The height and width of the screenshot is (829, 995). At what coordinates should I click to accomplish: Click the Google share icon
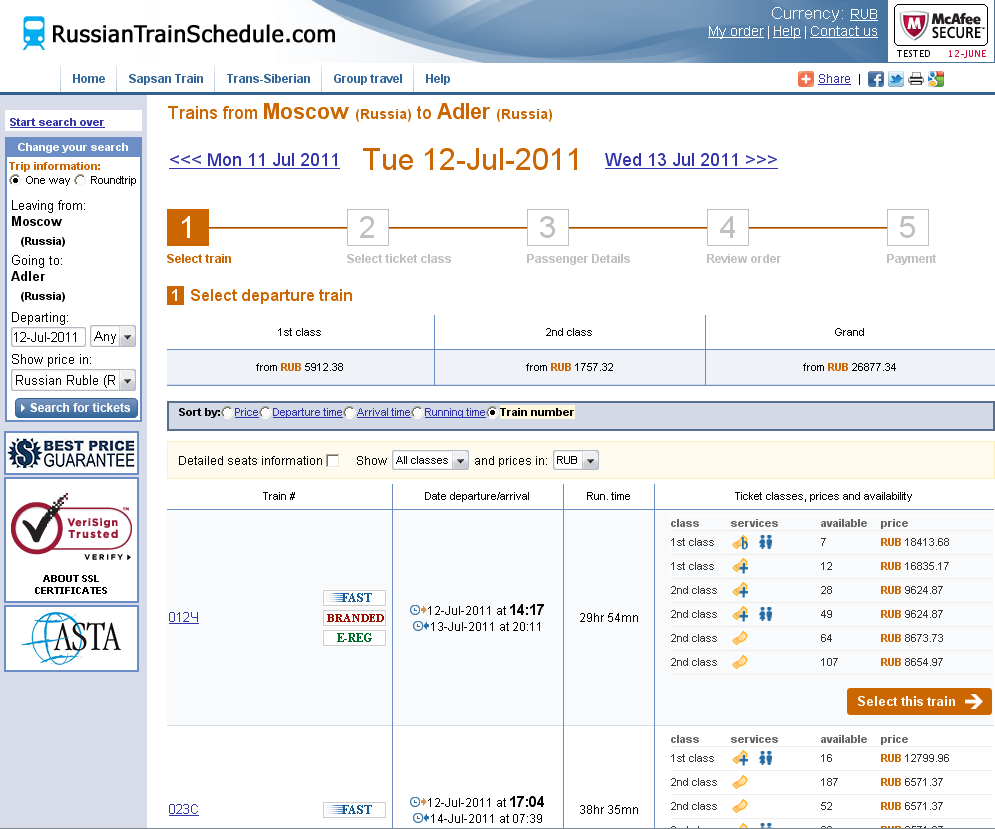[936, 80]
